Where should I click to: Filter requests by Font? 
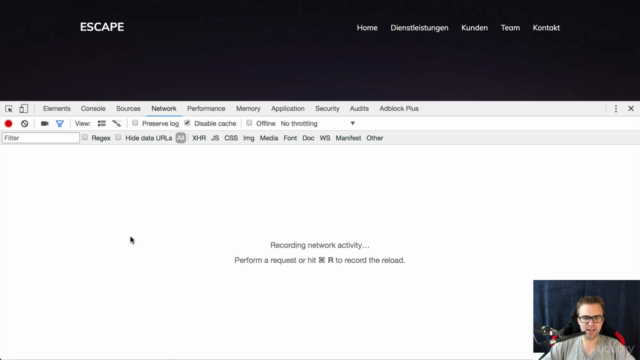[x=290, y=138]
